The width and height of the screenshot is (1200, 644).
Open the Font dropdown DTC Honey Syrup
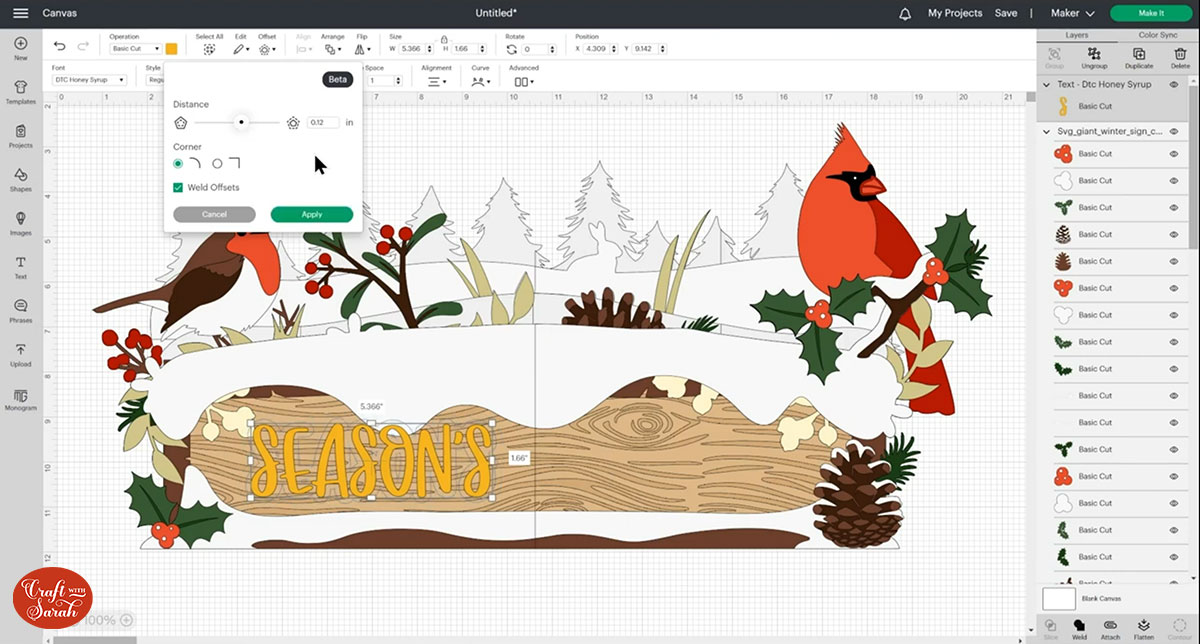[90, 80]
